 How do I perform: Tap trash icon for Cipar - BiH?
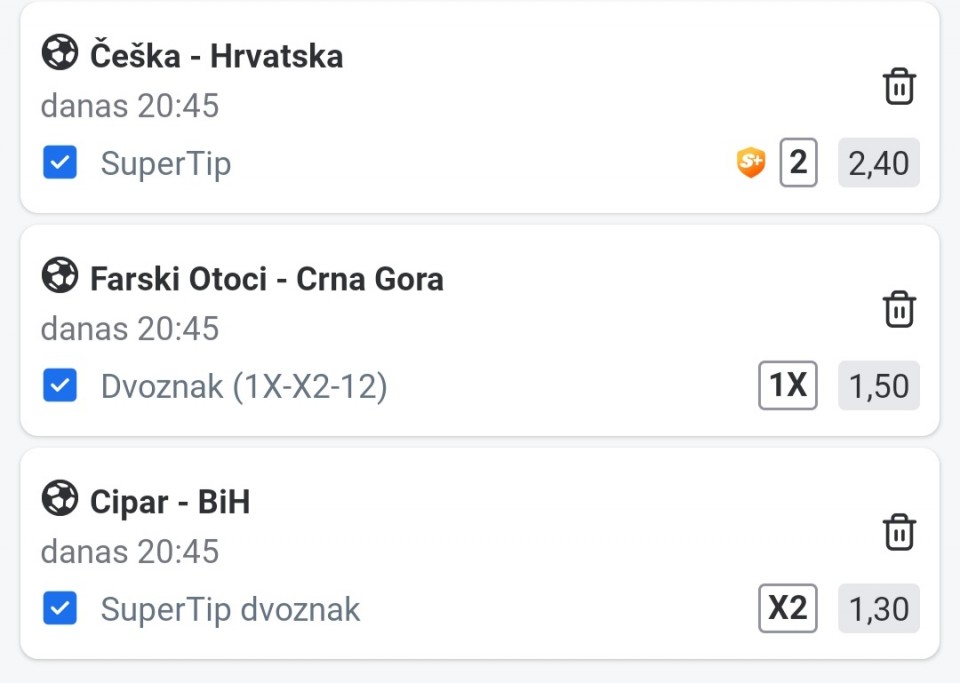(x=899, y=532)
